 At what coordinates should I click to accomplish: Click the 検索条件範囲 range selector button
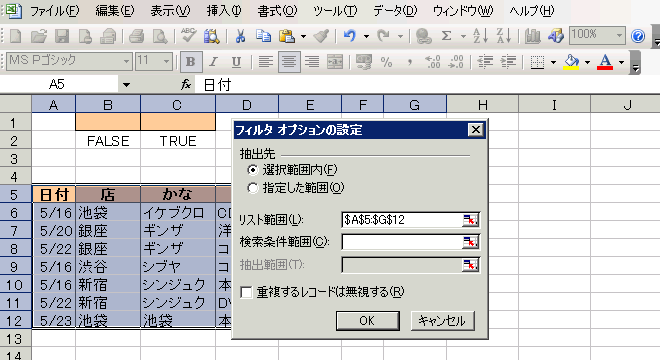coord(470,242)
